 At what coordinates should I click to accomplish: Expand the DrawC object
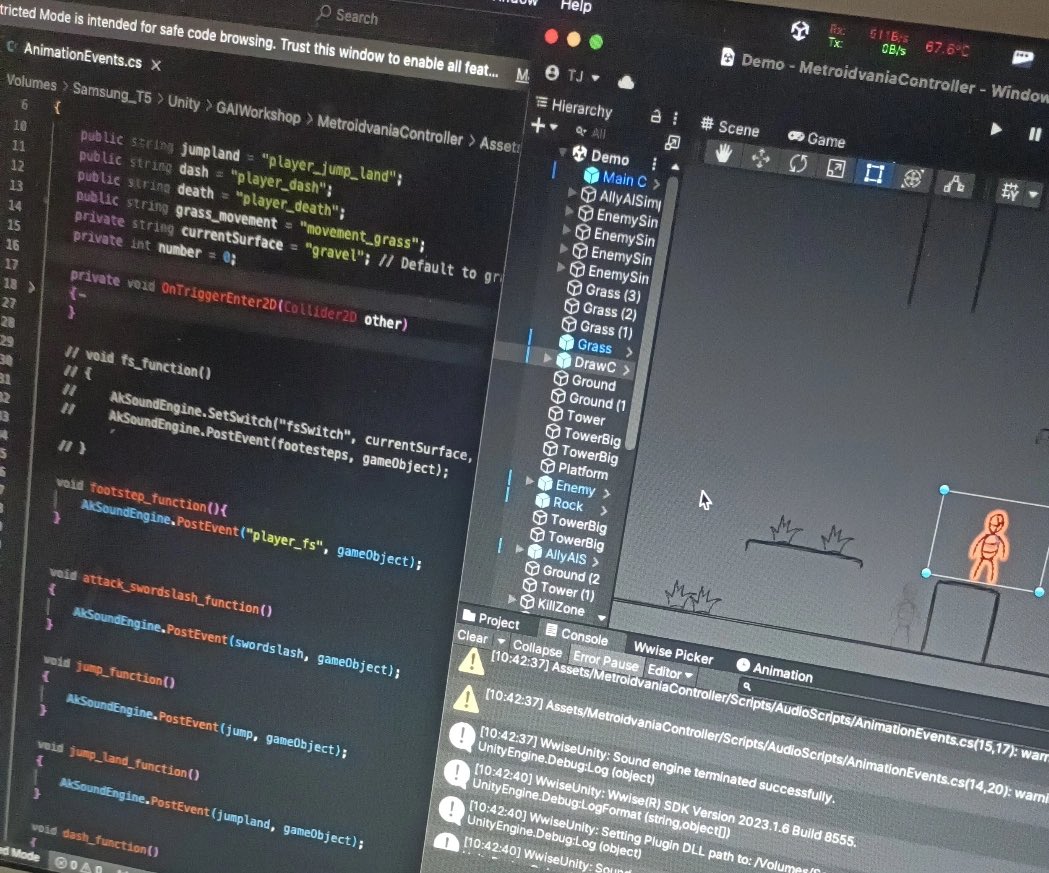pyautogui.click(x=548, y=358)
